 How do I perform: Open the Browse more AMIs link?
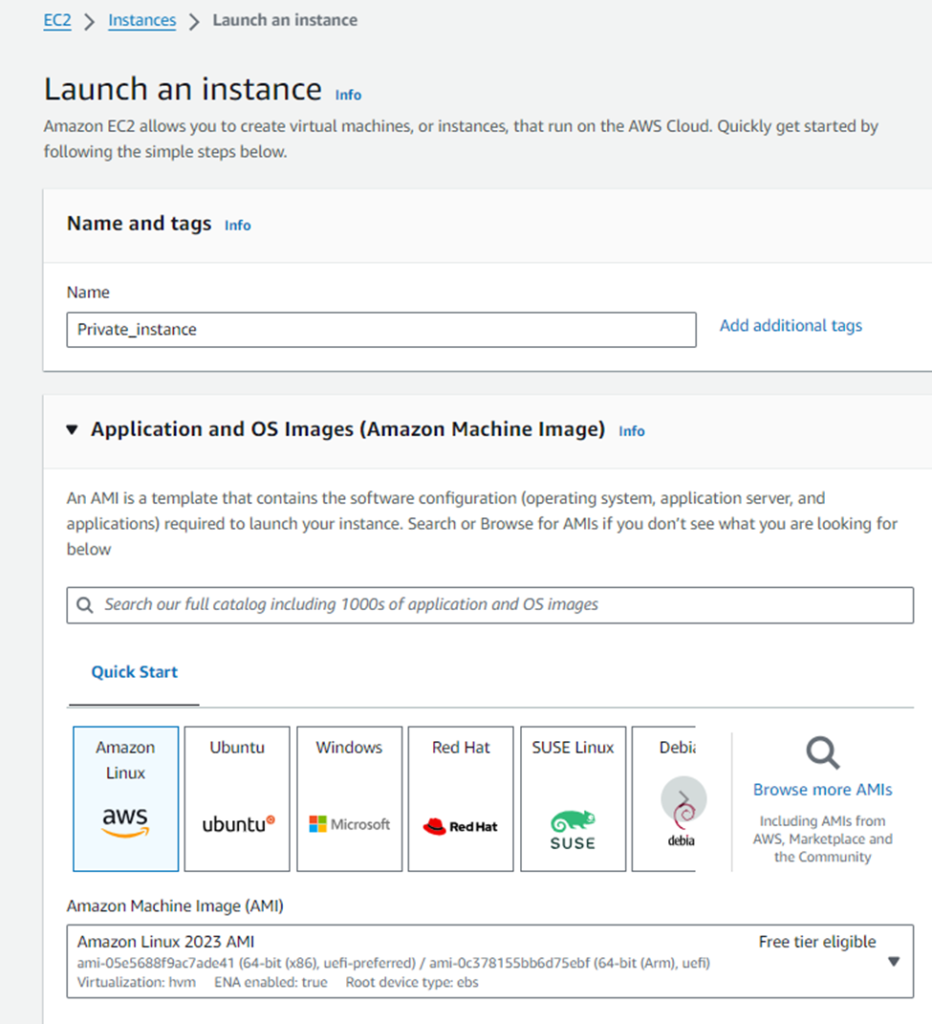pyautogui.click(x=822, y=790)
